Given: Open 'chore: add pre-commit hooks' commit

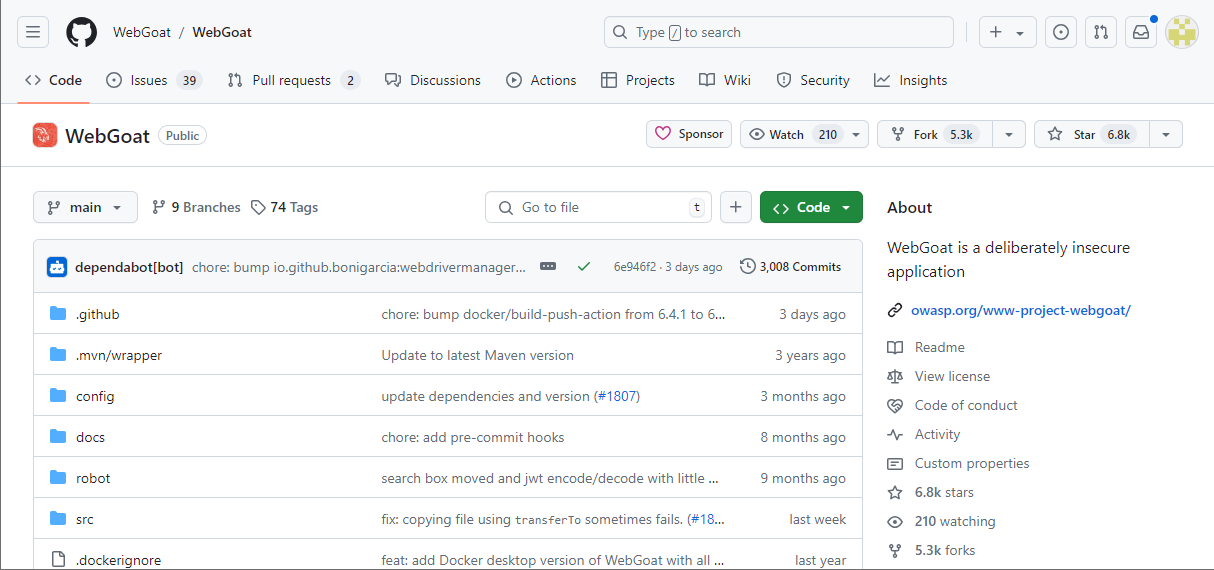Looking at the screenshot, I should click(x=473, y=437).
